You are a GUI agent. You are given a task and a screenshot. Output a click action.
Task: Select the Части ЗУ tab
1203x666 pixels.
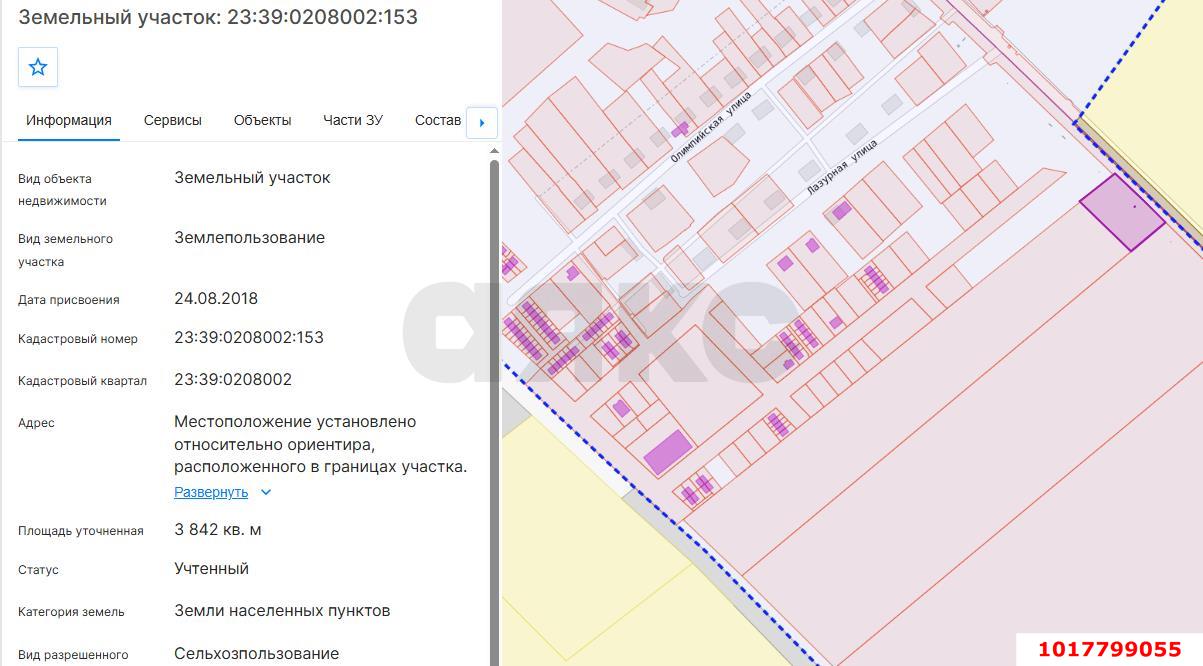353,120
